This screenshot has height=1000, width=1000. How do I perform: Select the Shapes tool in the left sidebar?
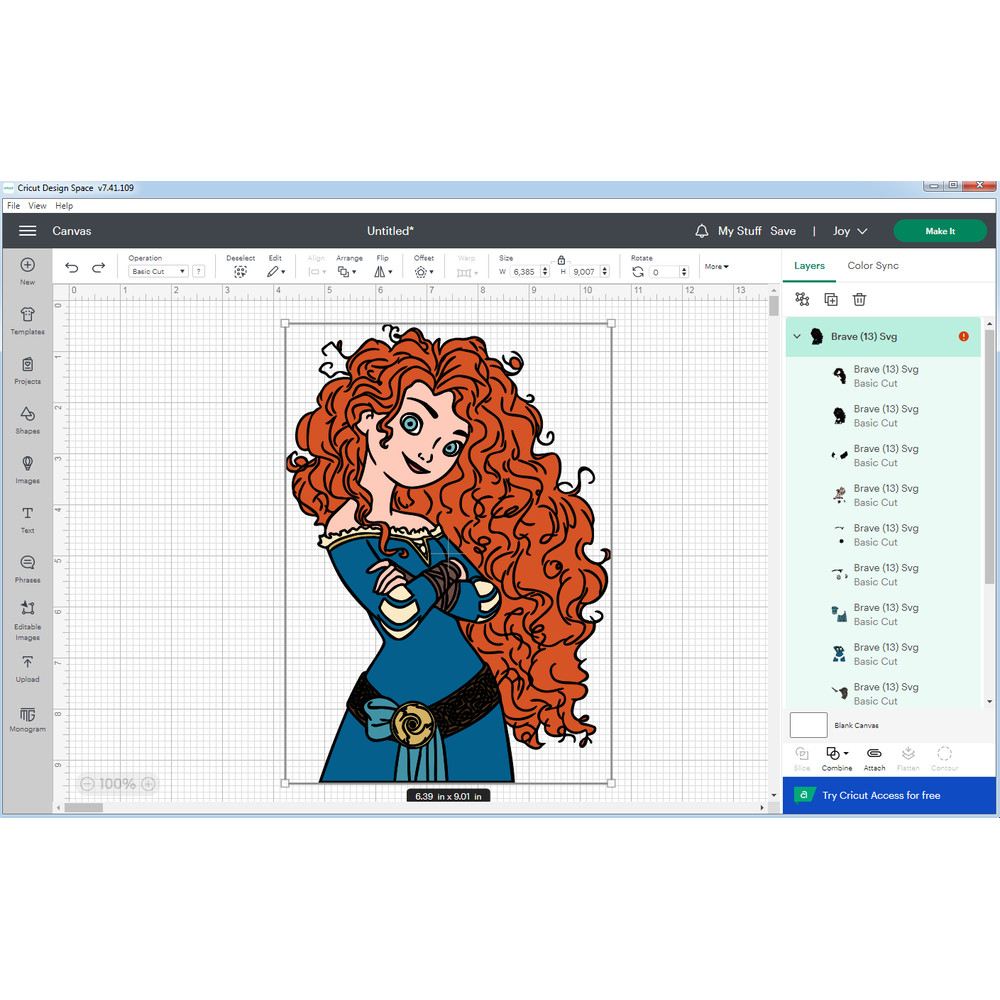(x=27, y=420)
